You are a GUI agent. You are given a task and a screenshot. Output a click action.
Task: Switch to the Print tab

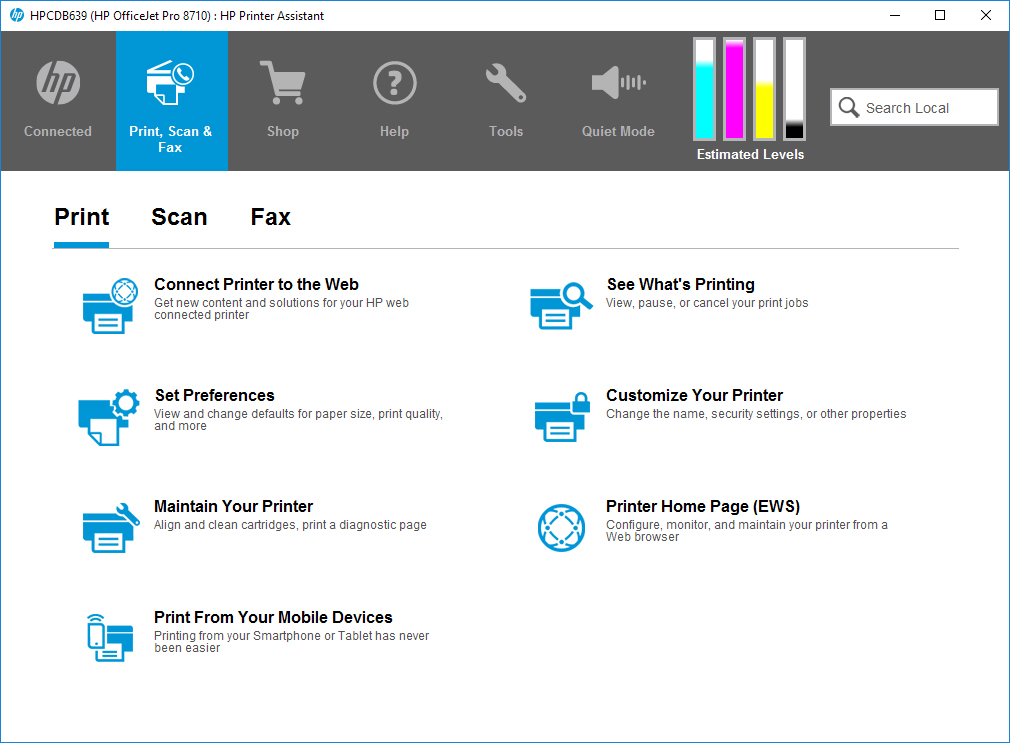pos(81,217)
